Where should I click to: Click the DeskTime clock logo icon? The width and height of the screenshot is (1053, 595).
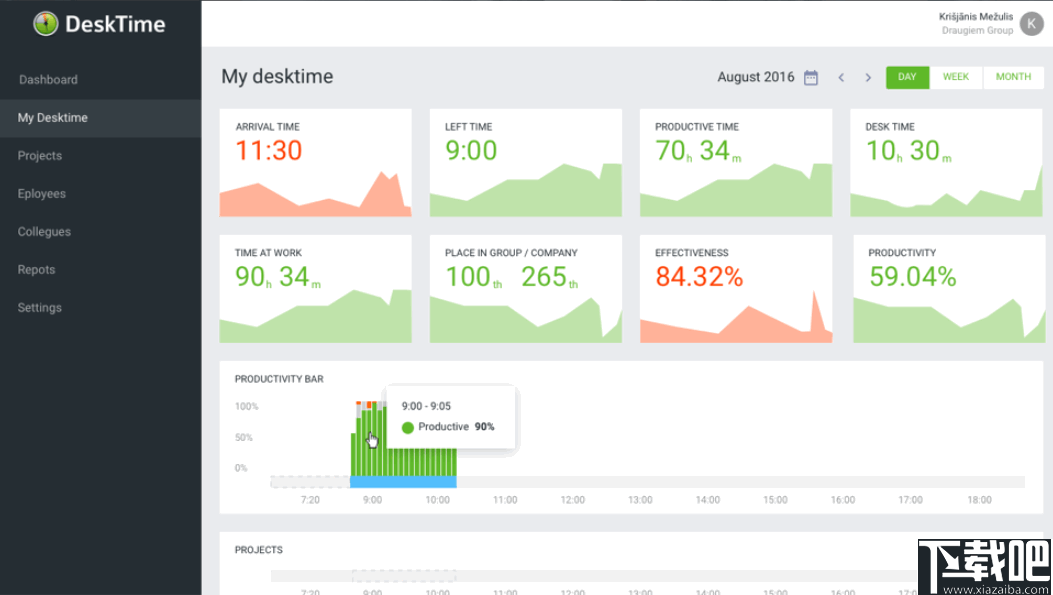46,24
